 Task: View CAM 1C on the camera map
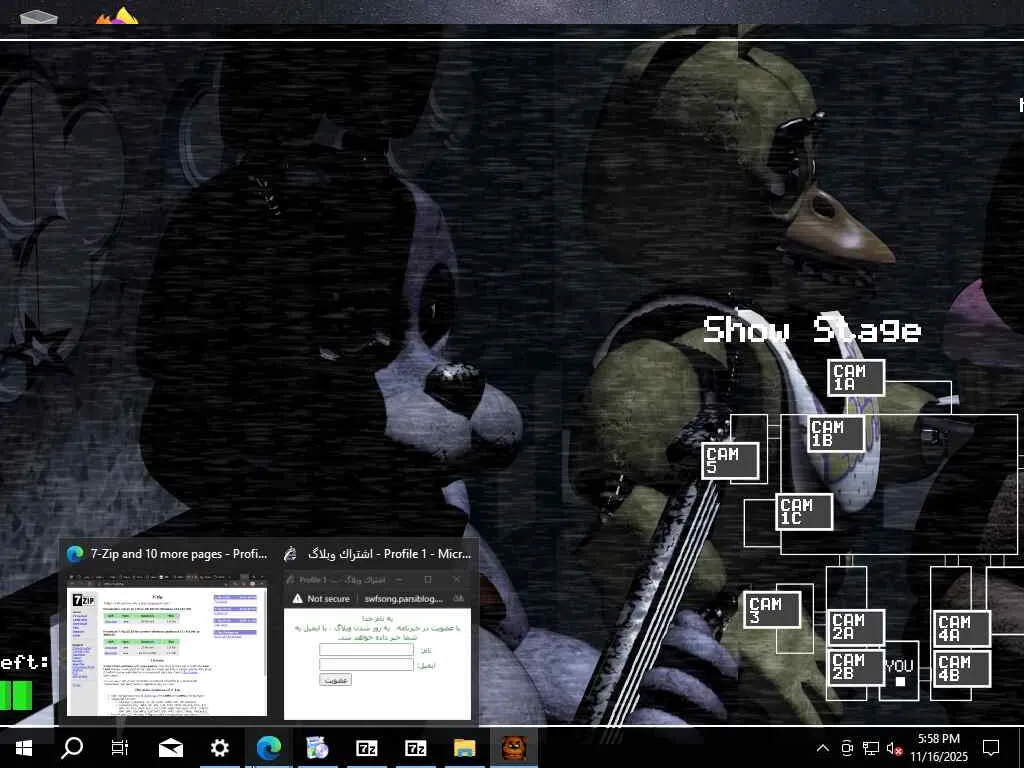(805, 511)
